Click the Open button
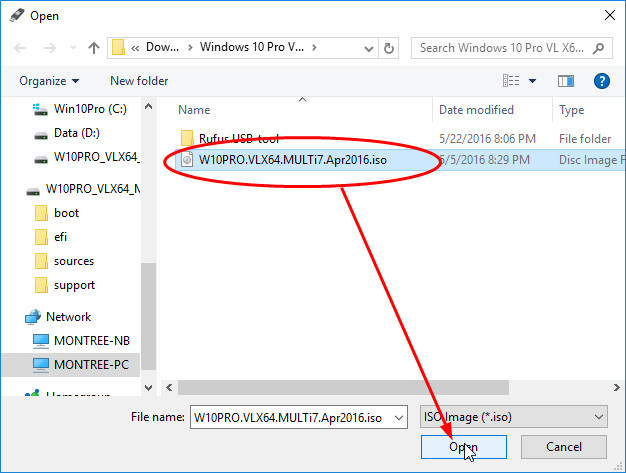Viewport: 626px width, 473px height. pos(464,447)
